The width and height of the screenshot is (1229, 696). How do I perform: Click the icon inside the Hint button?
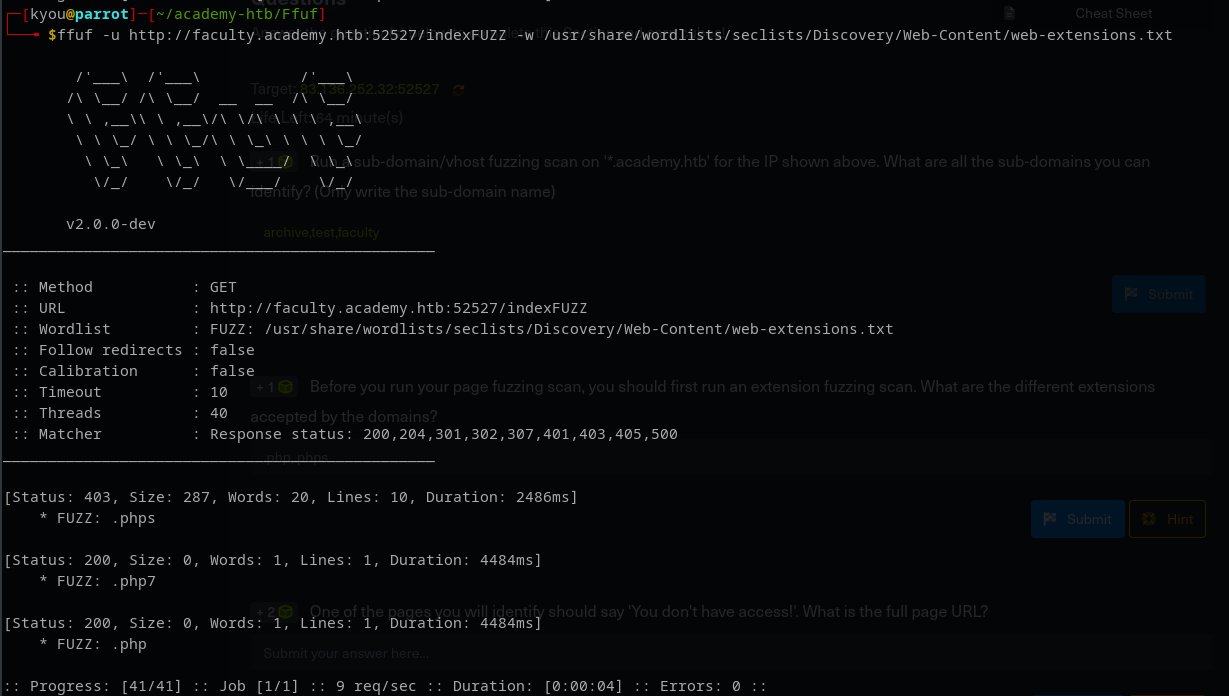tap(1149, 519)
